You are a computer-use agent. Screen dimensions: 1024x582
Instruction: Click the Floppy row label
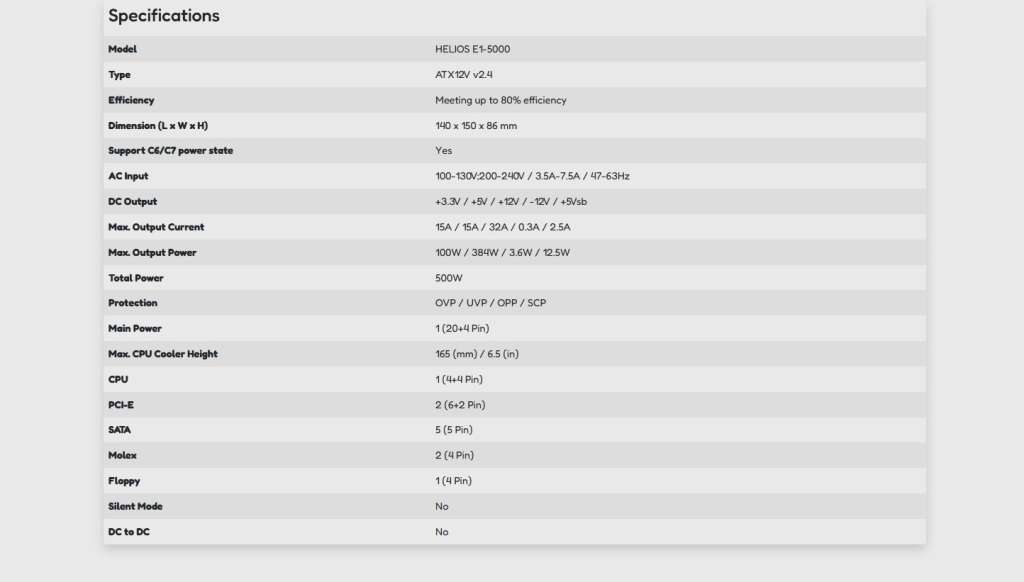pyautogui.click(x=124, y=481)
